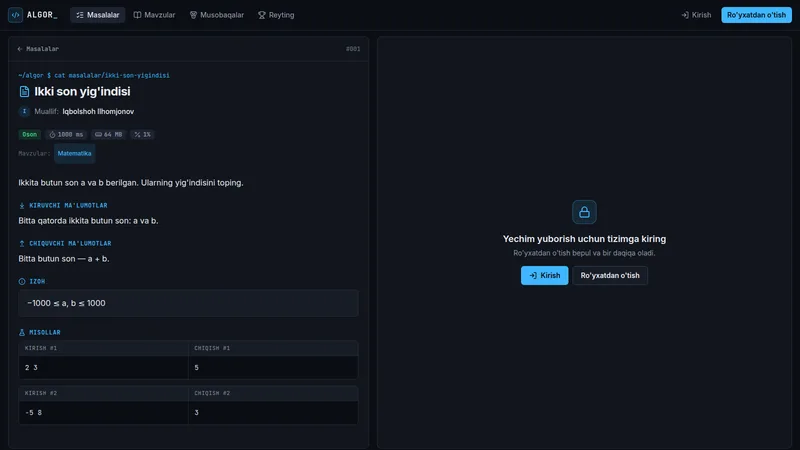Click the lock icon in submission panel
Screen dimensions: 800x450
pos(584,212)
